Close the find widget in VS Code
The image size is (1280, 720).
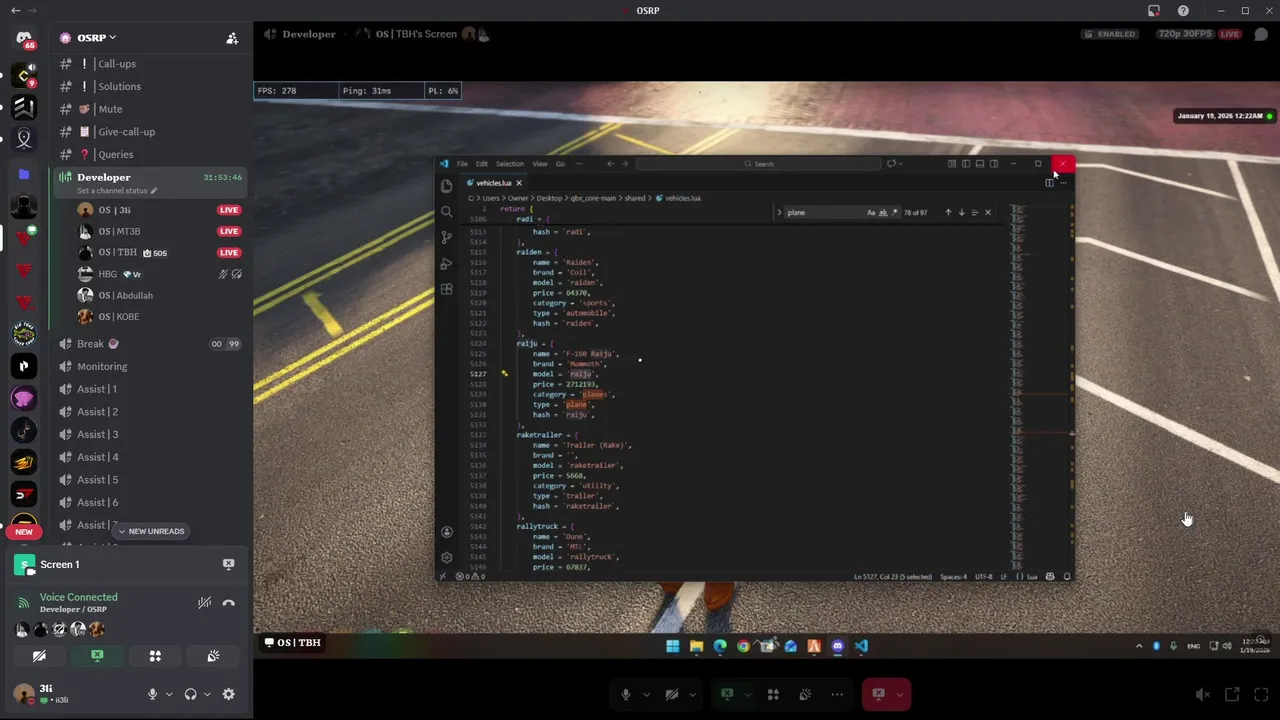tap(988, 212)
